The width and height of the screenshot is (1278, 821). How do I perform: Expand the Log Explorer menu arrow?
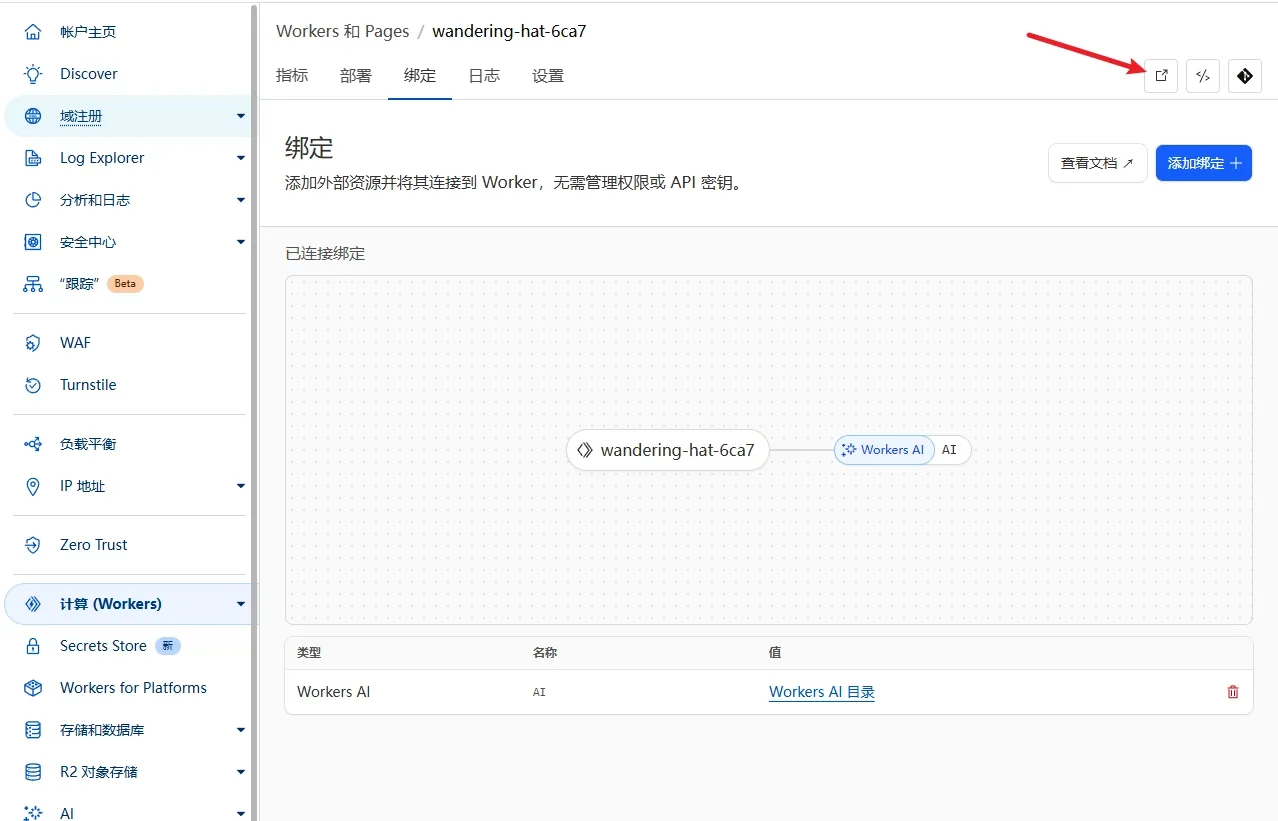point(241,158)
